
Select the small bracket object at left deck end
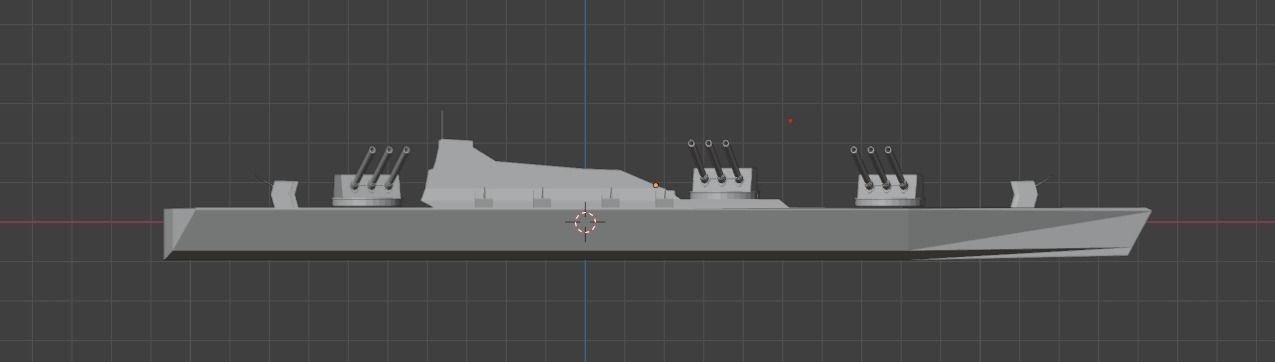[x=285, y=194]
